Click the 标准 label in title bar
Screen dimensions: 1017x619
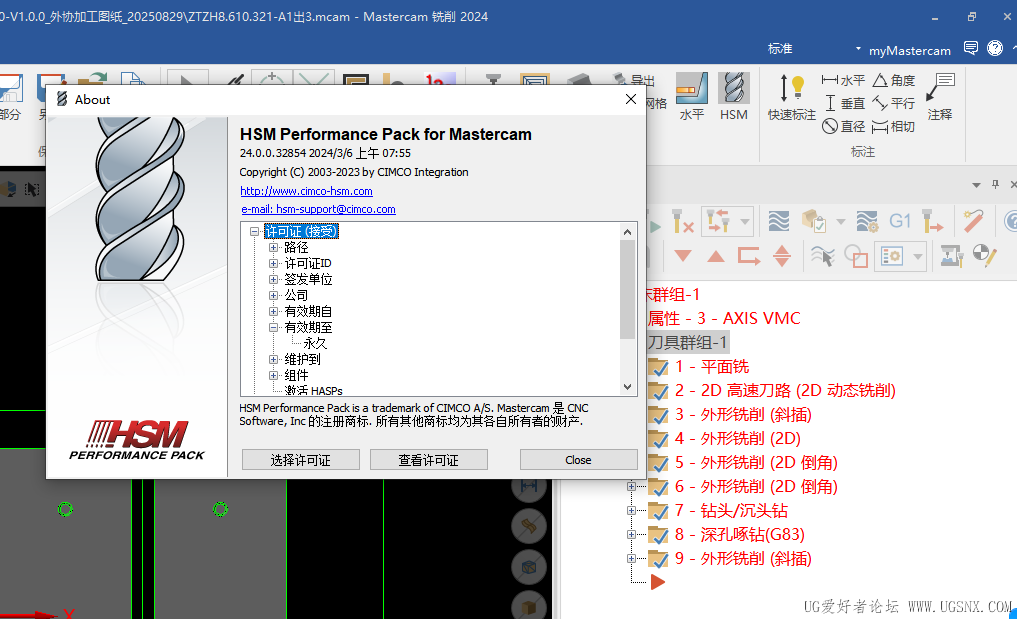[x=780, y=49]
